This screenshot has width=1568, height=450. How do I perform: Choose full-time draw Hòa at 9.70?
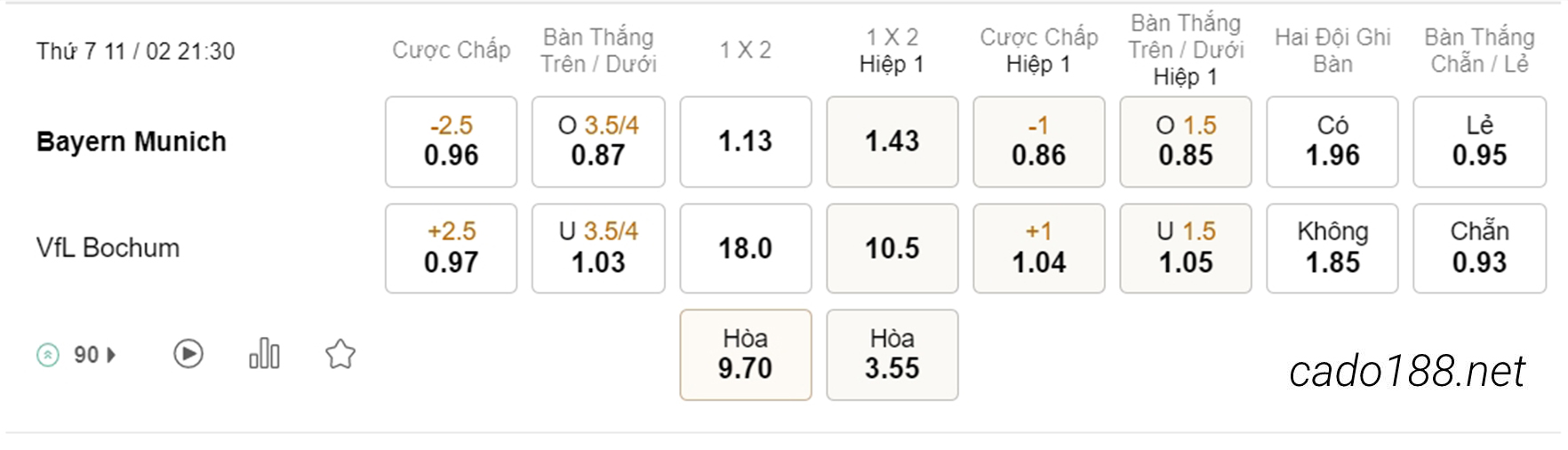pyautogui.click(x=746, y=355)
